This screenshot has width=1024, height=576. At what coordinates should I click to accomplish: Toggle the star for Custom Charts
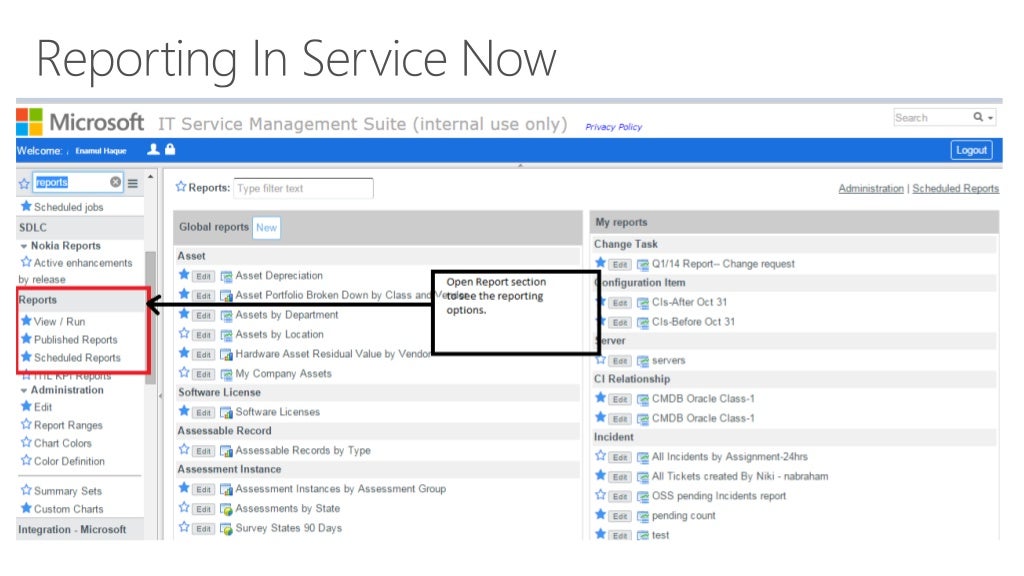26,508
